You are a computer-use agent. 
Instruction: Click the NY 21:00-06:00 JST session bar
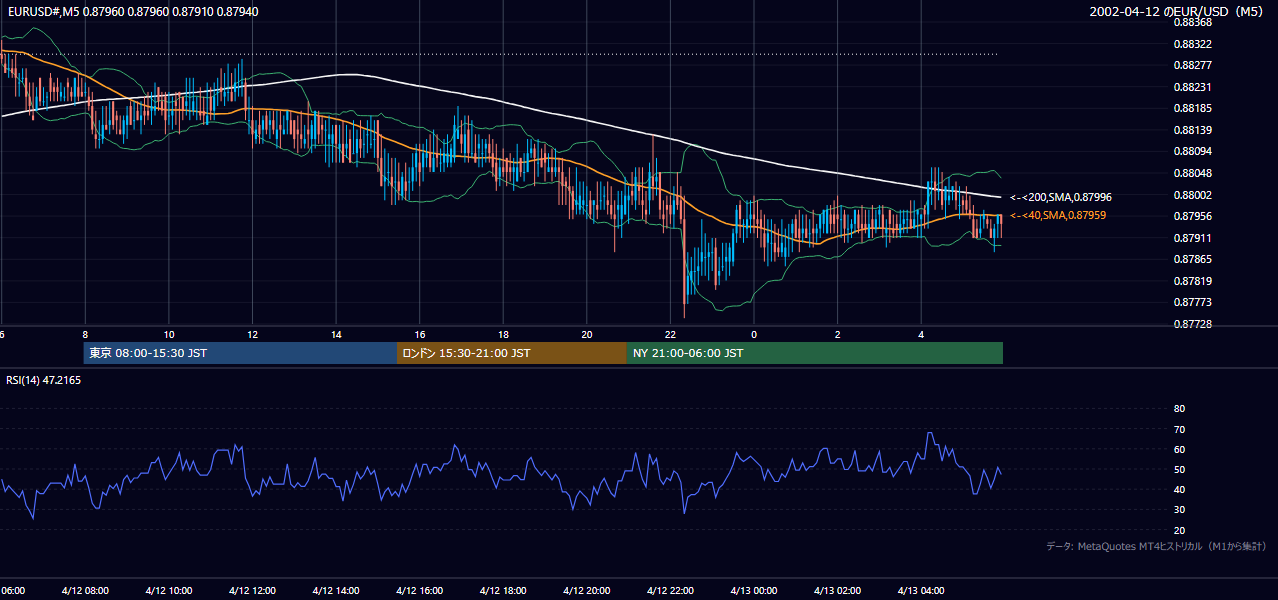click(x=815, y=353)
